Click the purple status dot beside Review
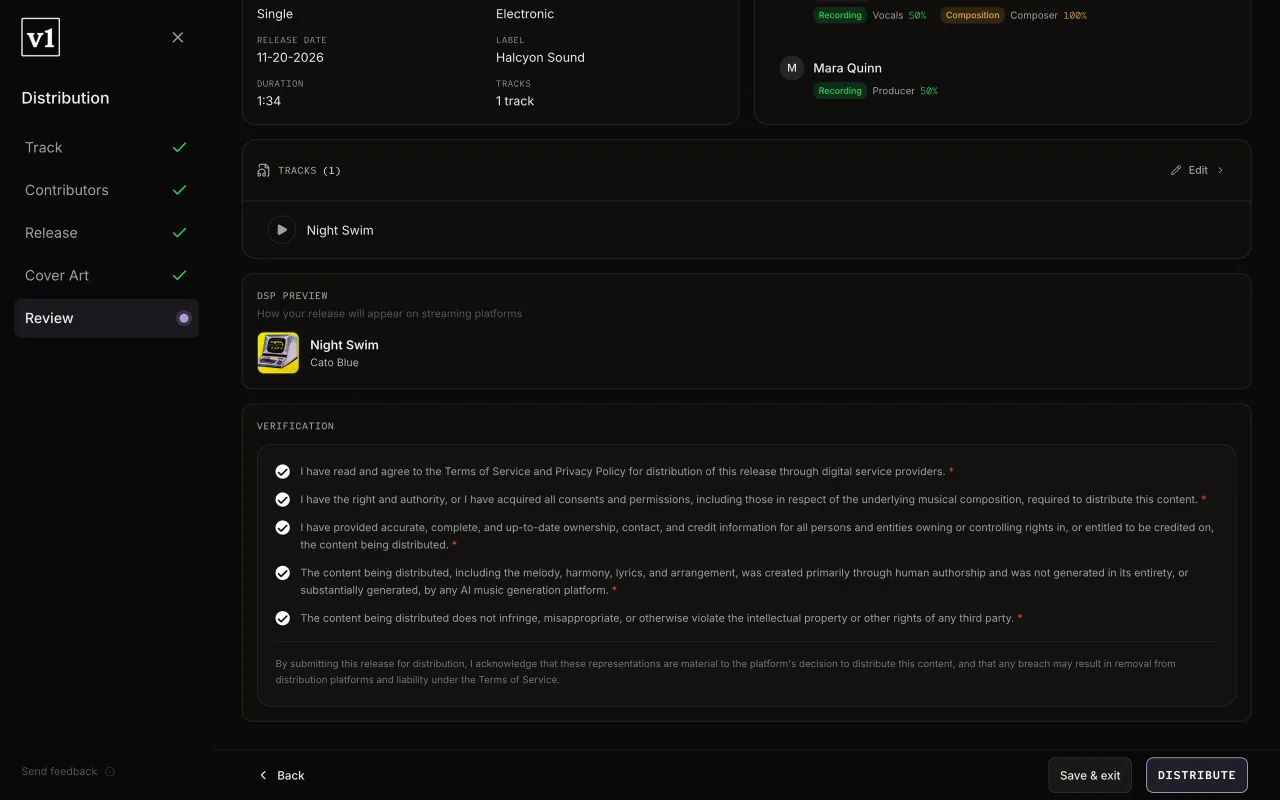 click(184, 318)
